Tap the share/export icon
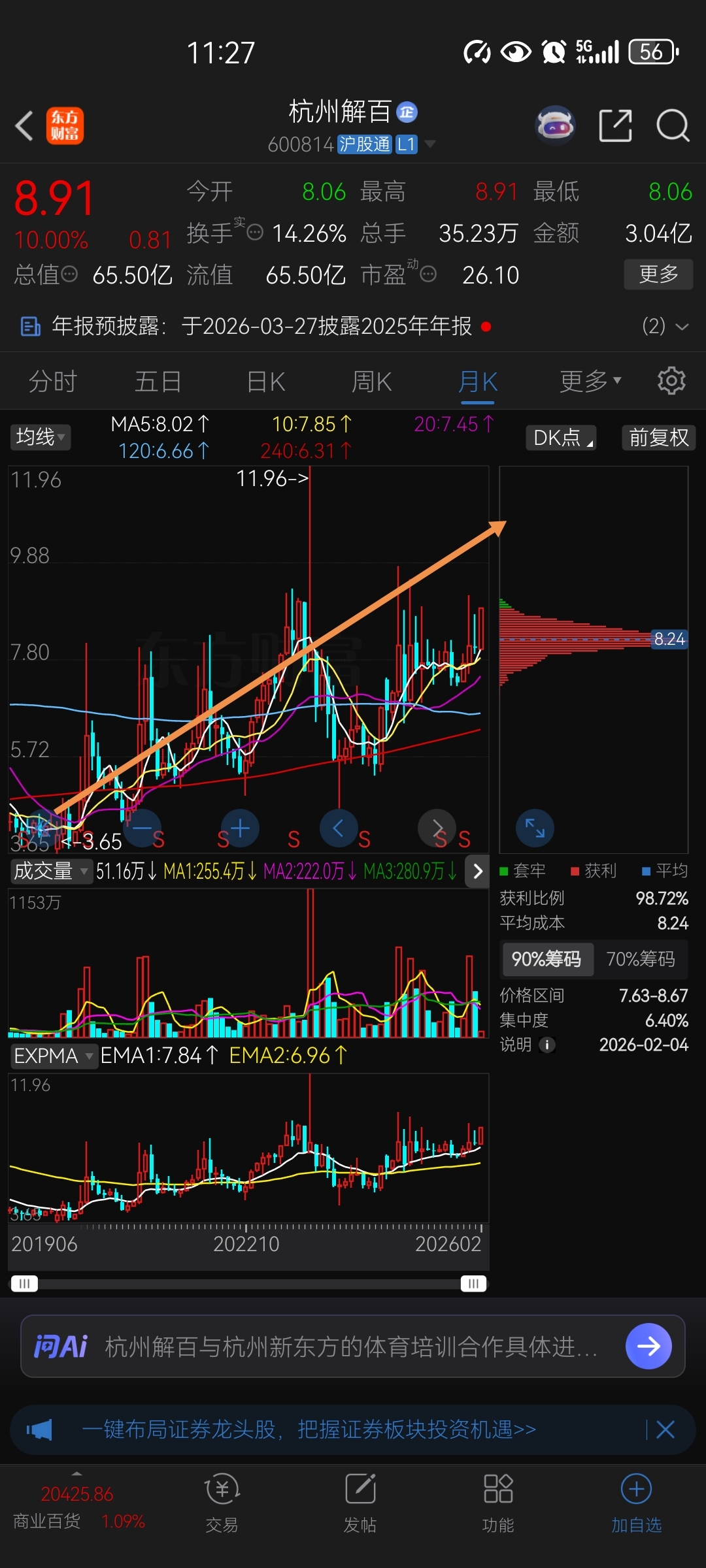 (x=615, y=125)
